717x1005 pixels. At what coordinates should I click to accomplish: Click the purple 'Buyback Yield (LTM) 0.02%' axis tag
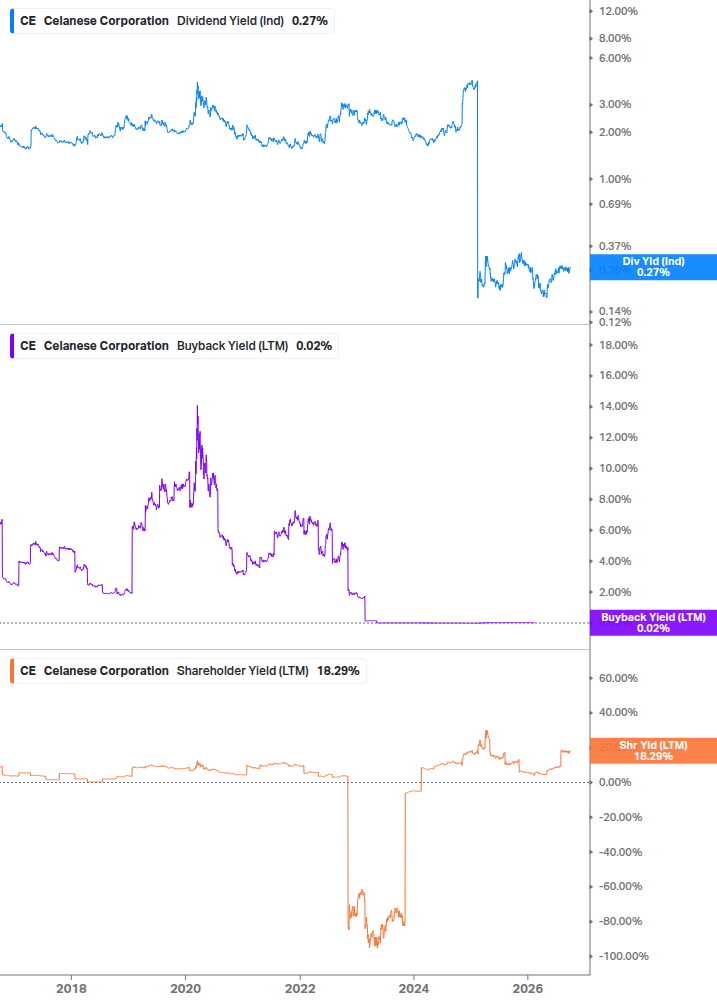tap(653, 623)
